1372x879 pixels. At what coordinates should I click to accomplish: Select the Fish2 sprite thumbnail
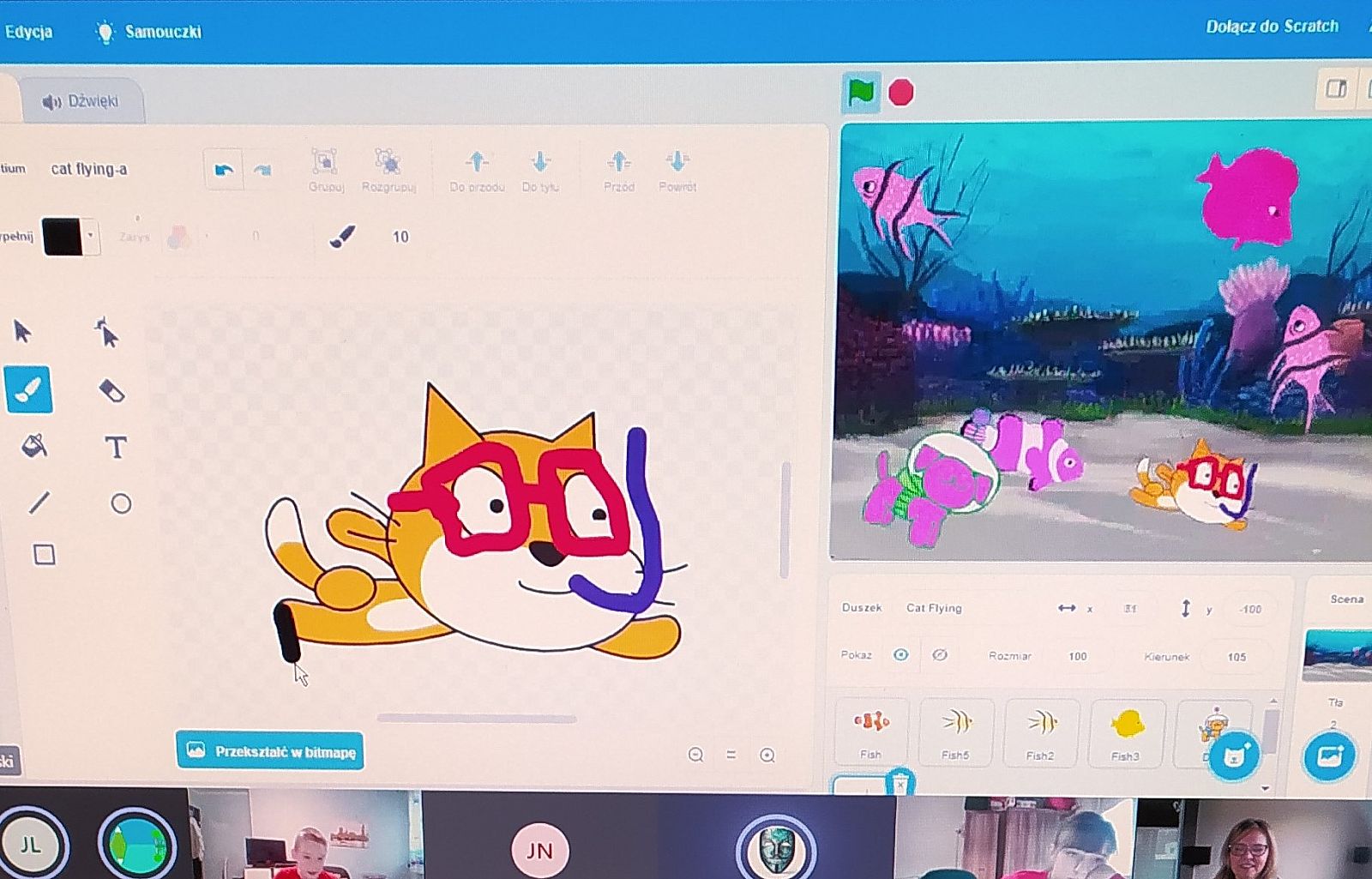[x=1041, y=731]
